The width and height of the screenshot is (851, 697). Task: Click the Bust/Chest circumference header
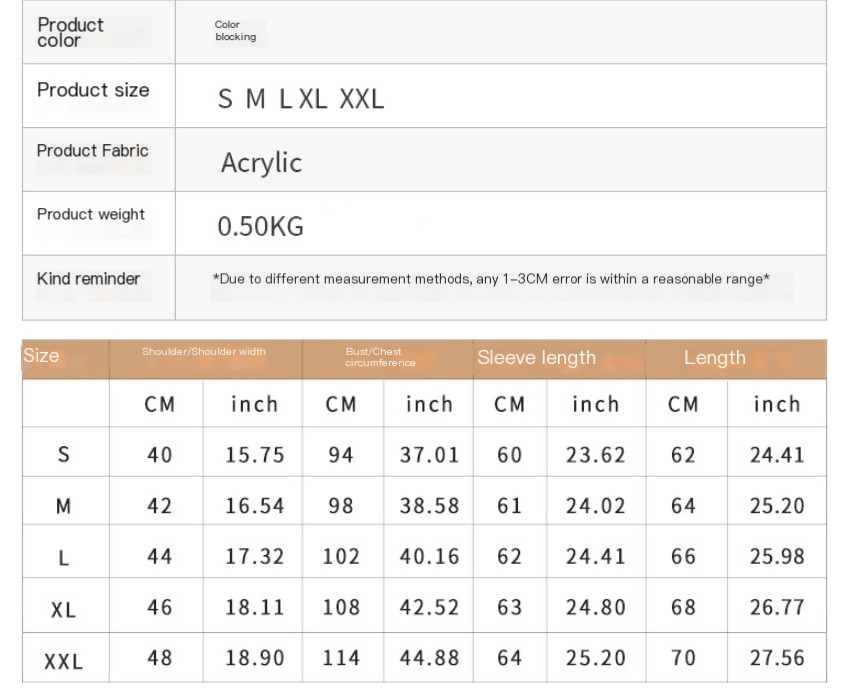click(x=380, y=357)
